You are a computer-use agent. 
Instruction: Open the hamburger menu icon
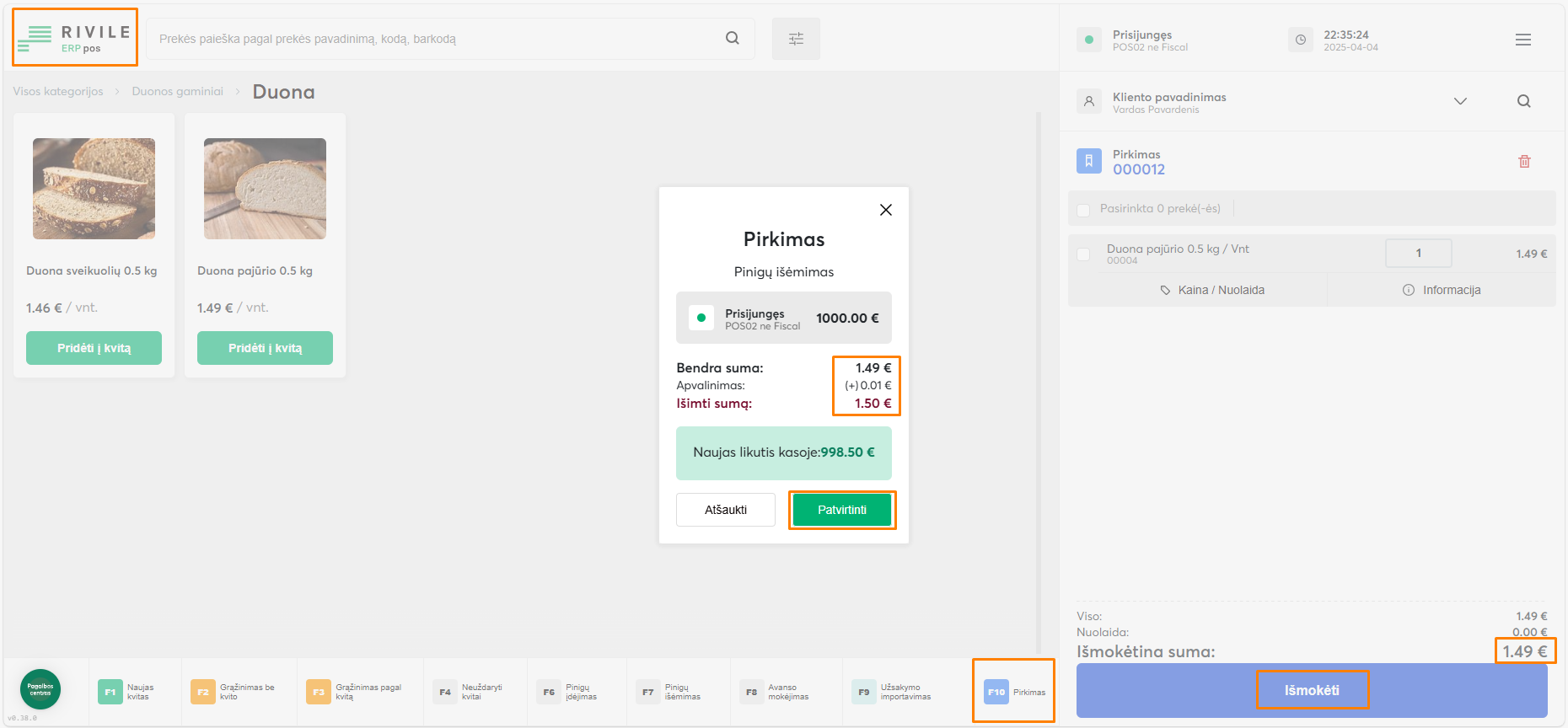click(1522, 40)
